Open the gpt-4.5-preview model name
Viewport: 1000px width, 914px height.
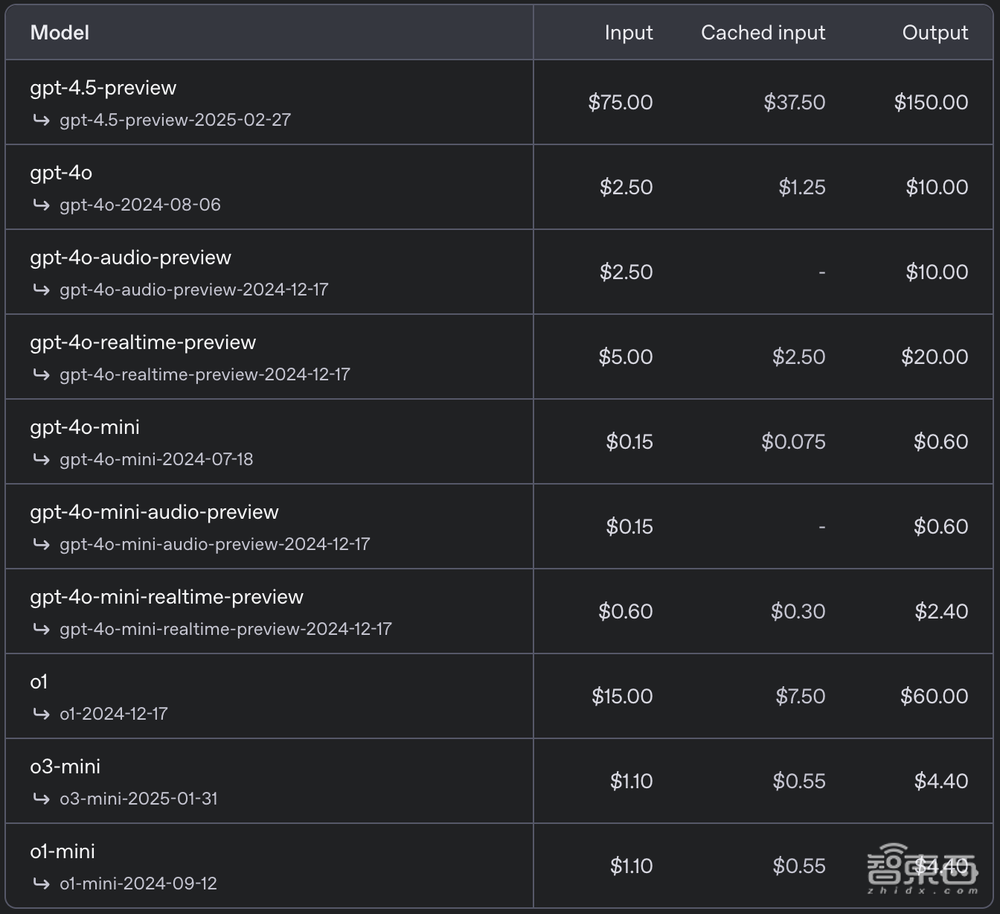(x=103, y=88)
